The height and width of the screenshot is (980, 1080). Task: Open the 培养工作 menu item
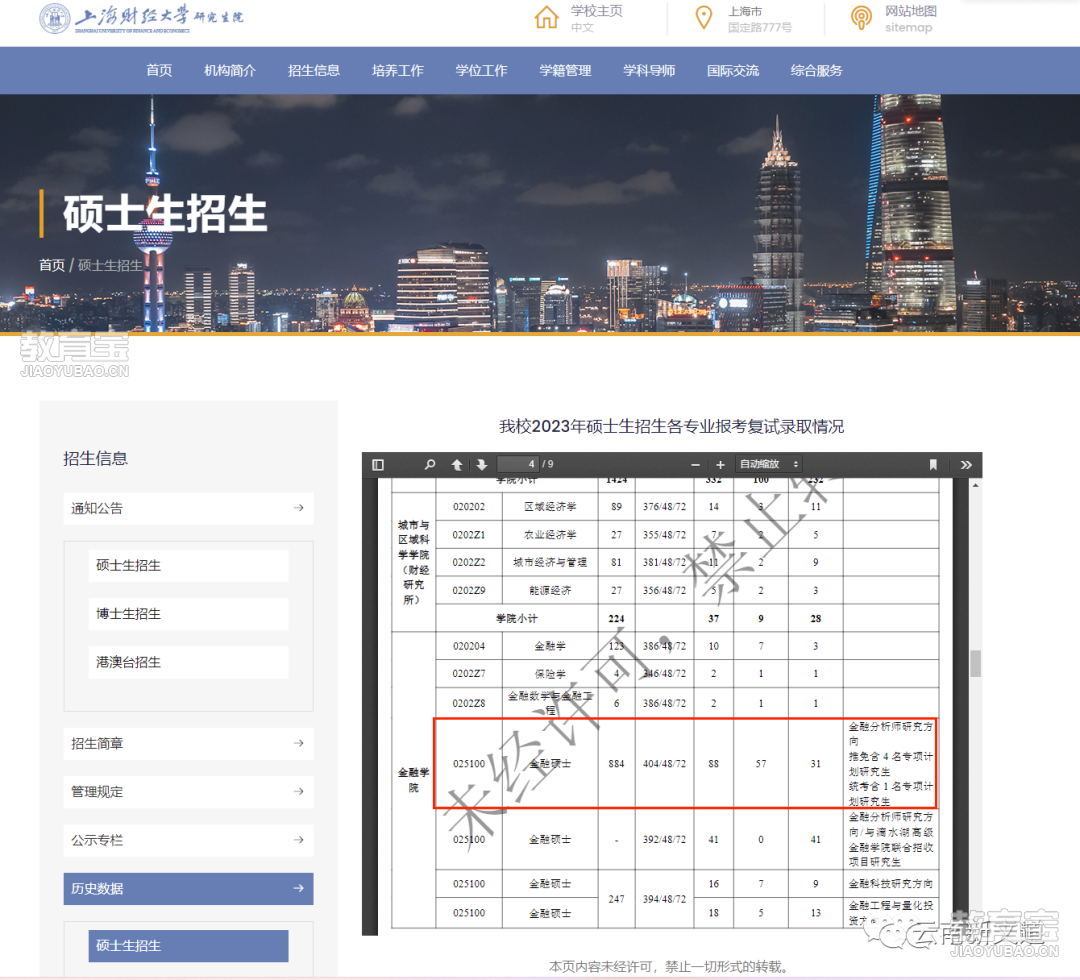pos(397,70)
